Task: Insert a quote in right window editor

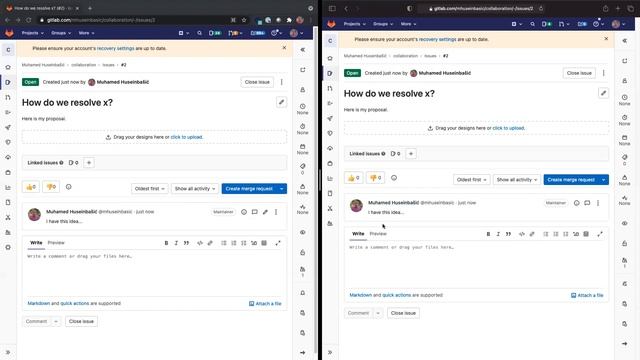Action: 509,234
